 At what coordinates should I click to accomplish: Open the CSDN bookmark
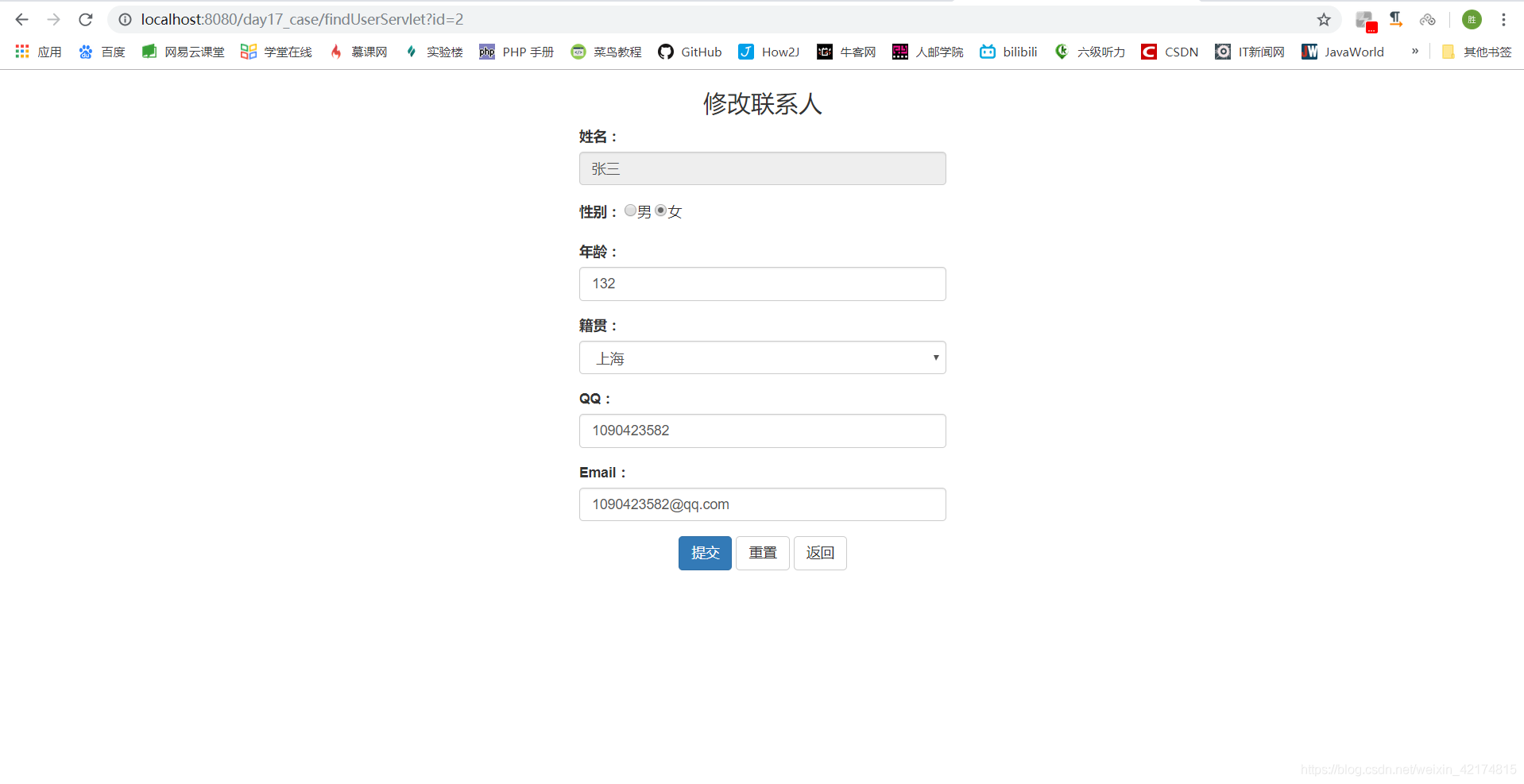coord(1170,52)
